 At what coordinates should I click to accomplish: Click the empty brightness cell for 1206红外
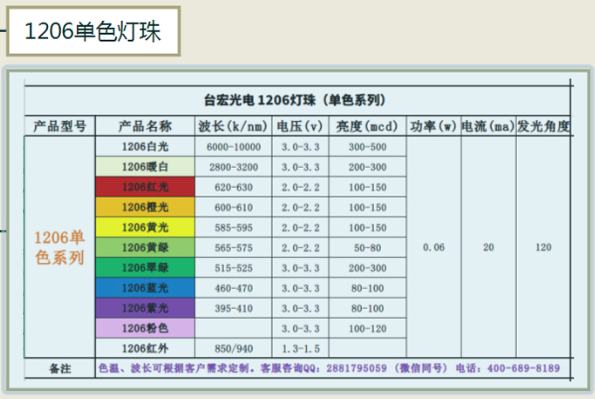click(367, 348)
